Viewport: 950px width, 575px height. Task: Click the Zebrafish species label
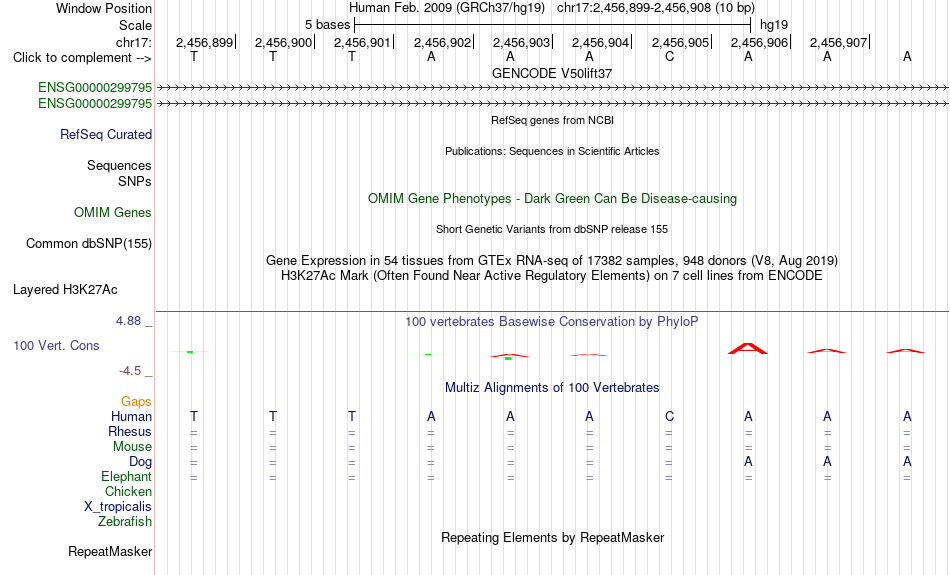pyautogui.click(x=125, y=521)
